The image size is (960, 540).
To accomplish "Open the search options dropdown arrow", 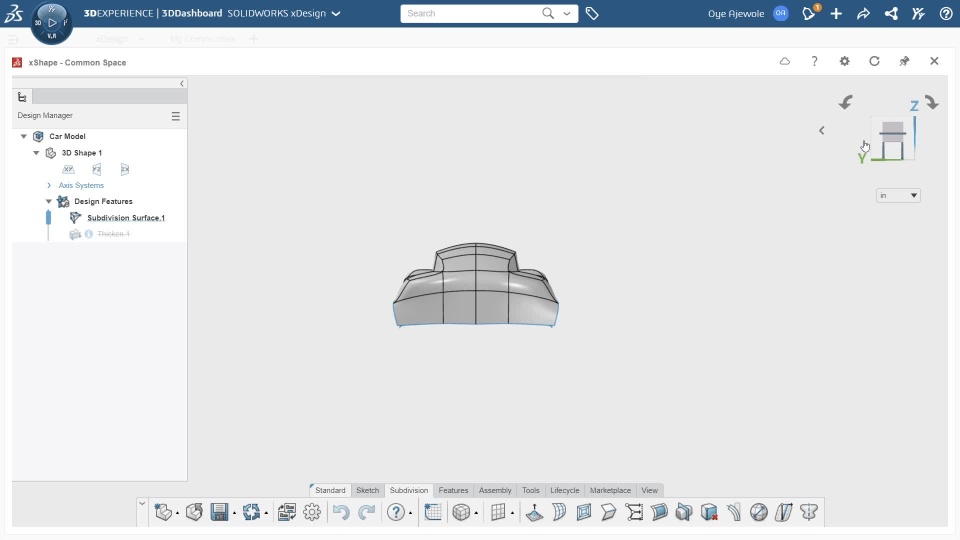I will 567,13.
